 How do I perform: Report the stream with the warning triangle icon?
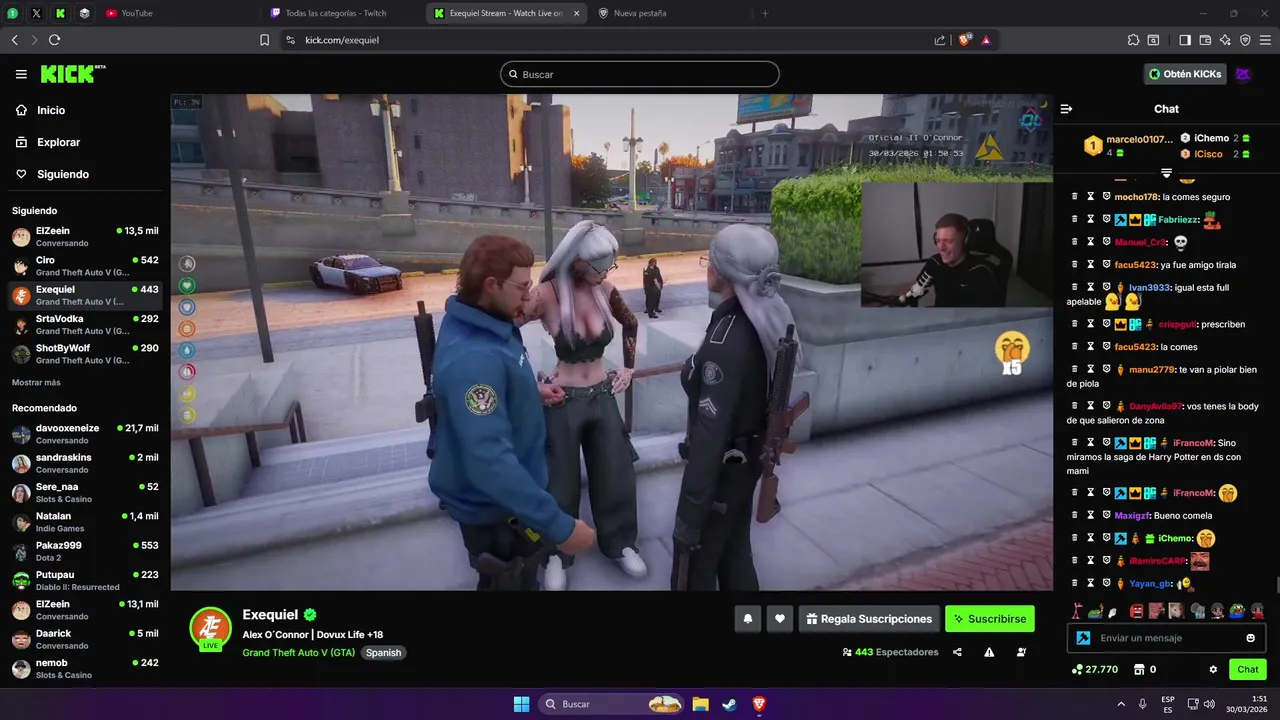click(x=989, y=652)
